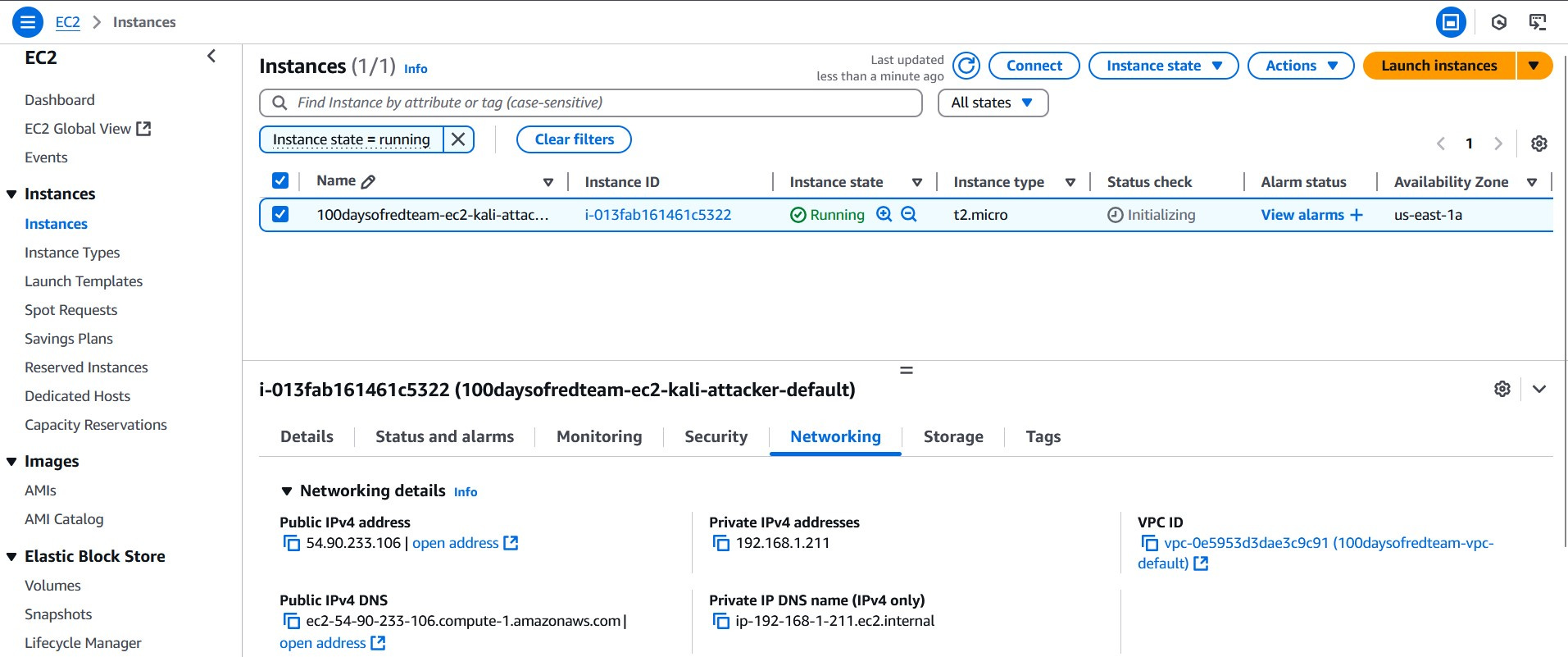Refresh the instances list
This screenshot has width=1568, height=657.
(966, 66)
